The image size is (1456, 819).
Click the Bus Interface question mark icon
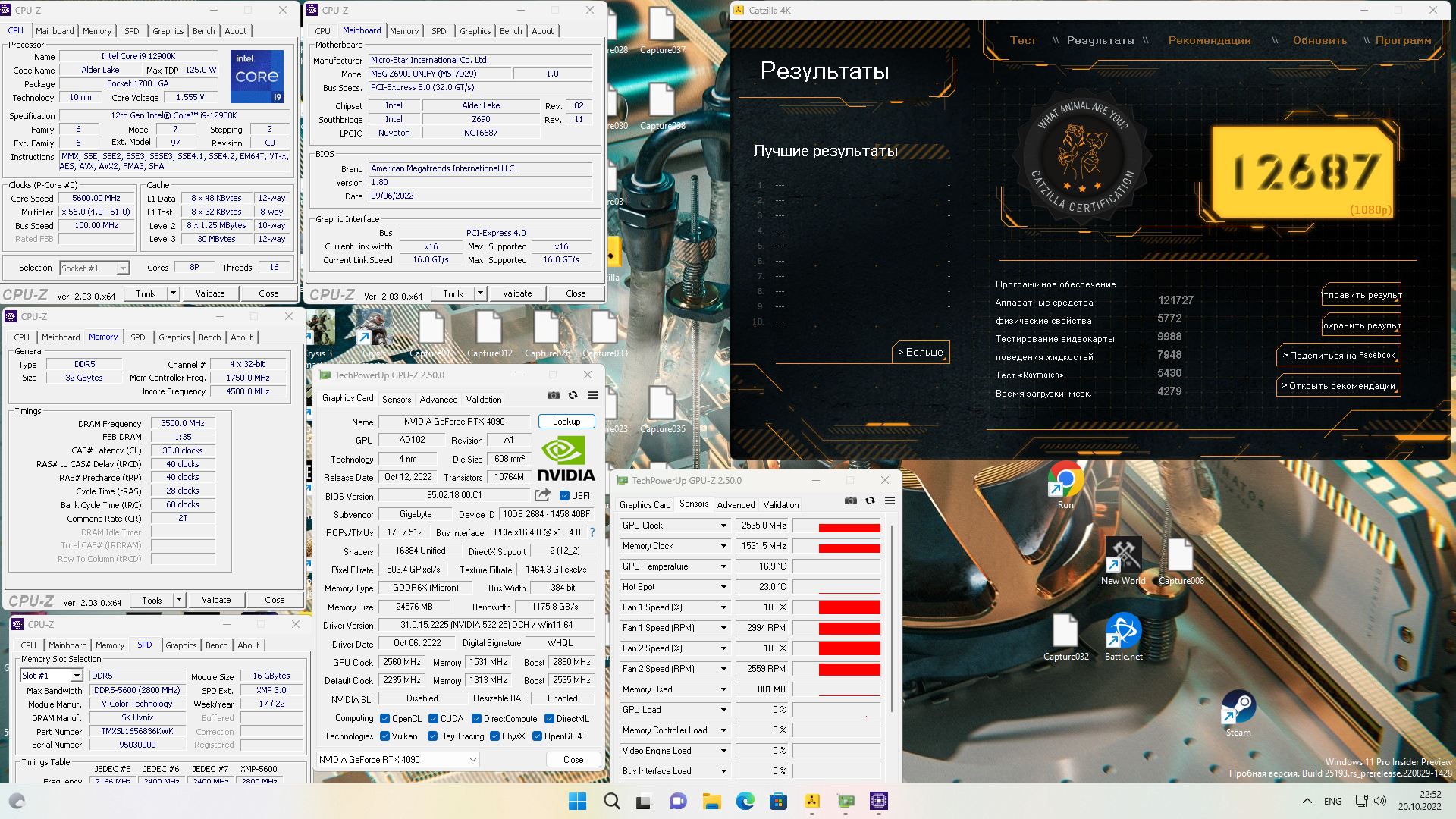pyautogui.click(x=592, y=532)
